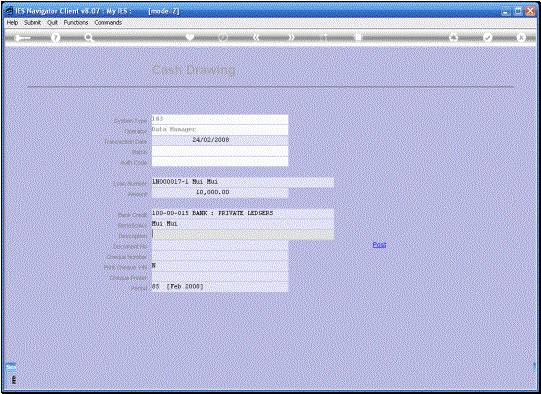The image size is (541, 394).
Task: Click the key icon in the toolbar
Action: pos(22,38)
